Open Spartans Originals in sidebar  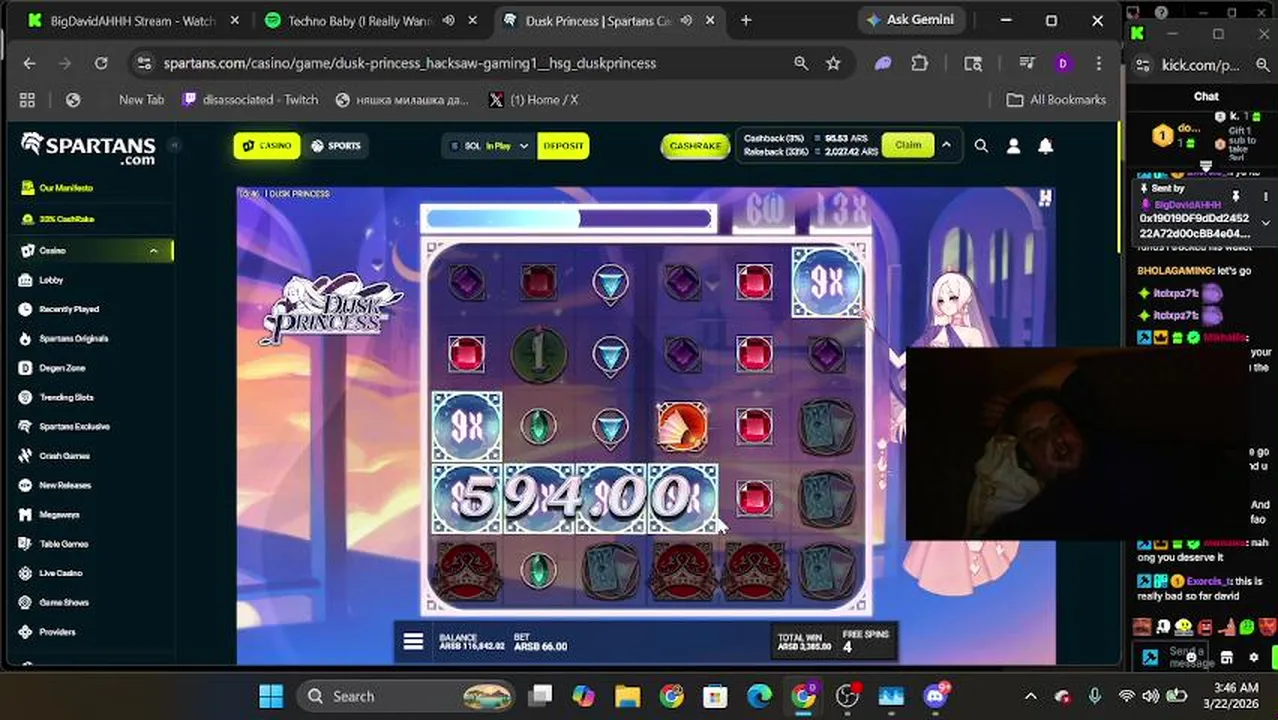click(73, 338)
